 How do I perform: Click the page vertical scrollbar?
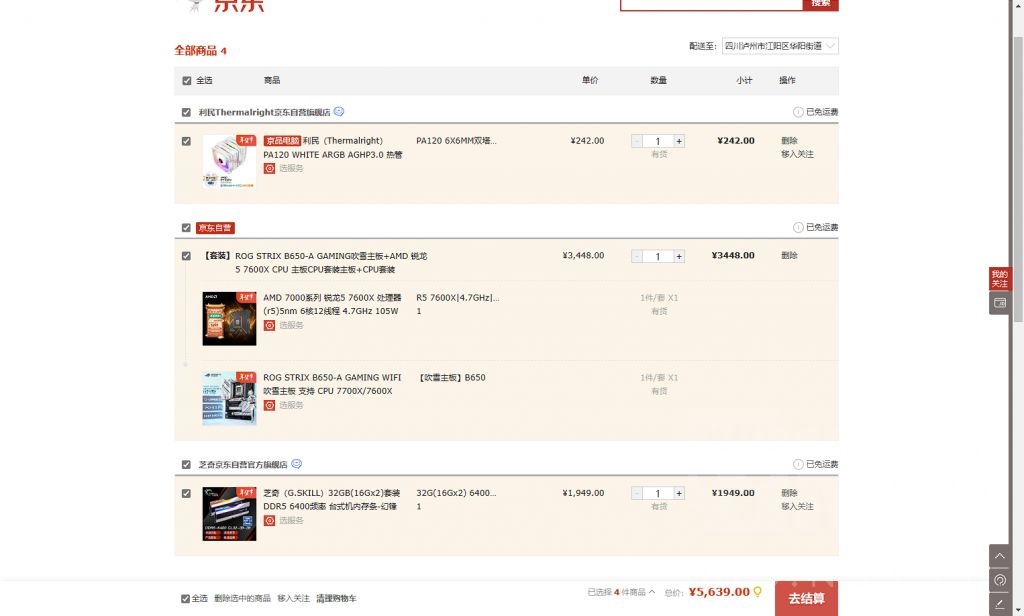coord(1017,178)
